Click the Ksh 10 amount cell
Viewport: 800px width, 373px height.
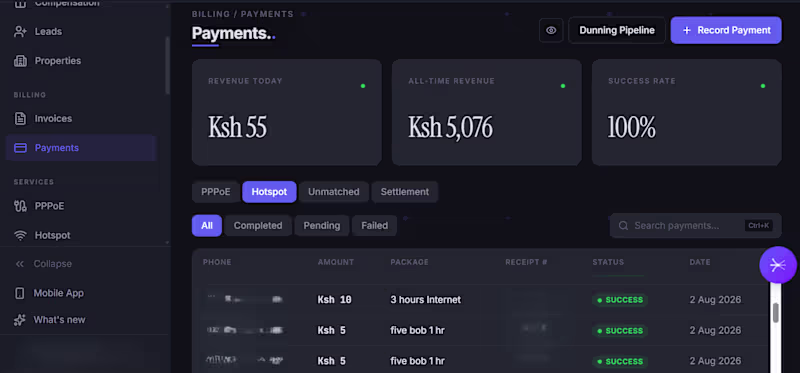[335, 300]
